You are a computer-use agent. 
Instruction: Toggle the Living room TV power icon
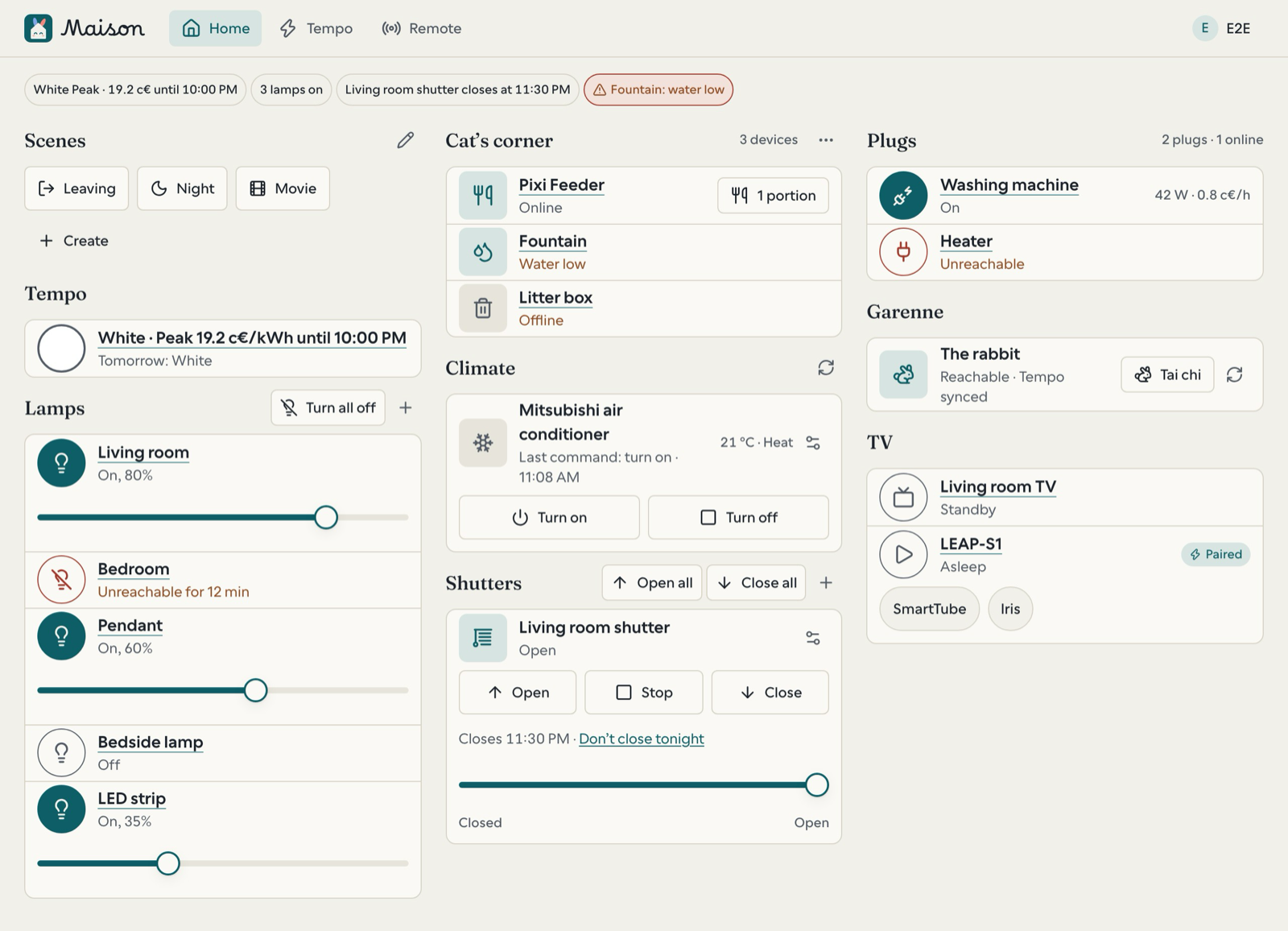pyautogui.click(x=903, y=498)
